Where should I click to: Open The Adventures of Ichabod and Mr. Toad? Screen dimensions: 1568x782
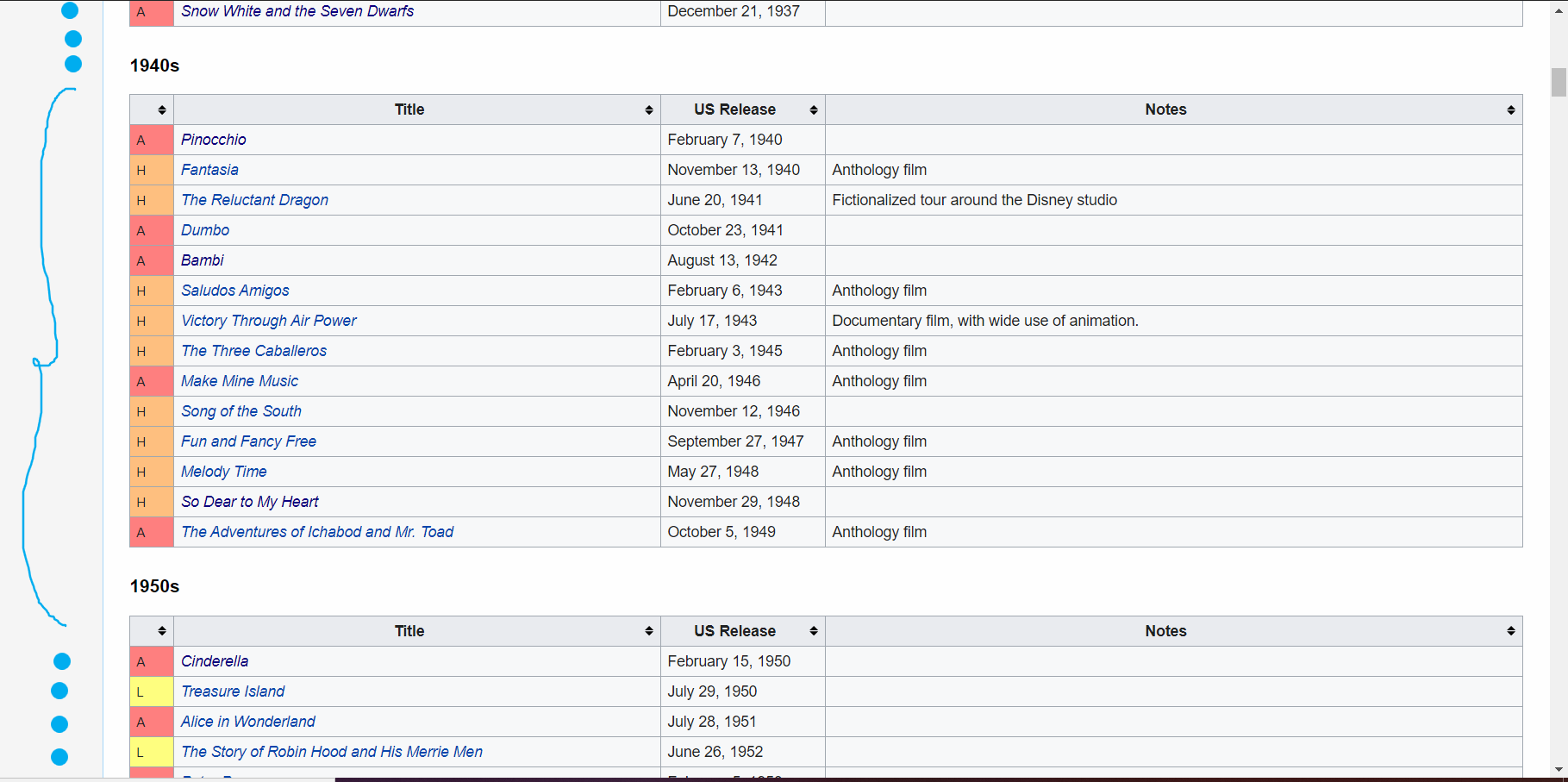[317, 532]
